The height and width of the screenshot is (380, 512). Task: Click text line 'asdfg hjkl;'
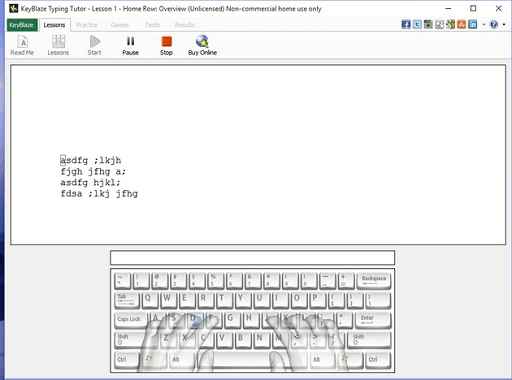click(x=90, y=183)
